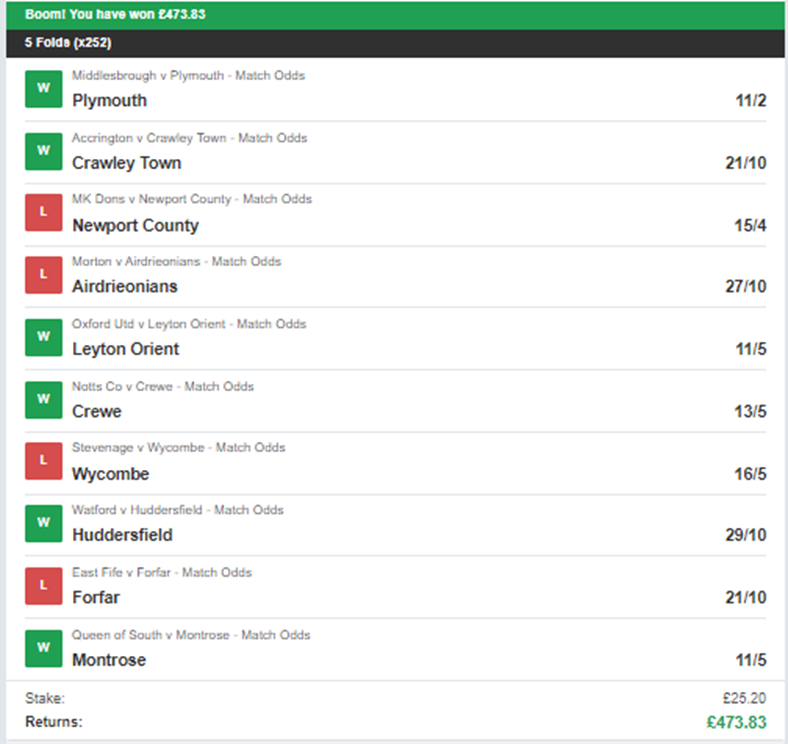
Task: Click the 11/5 odds for Leyton Orient
Action: click(x=751, y=349)
